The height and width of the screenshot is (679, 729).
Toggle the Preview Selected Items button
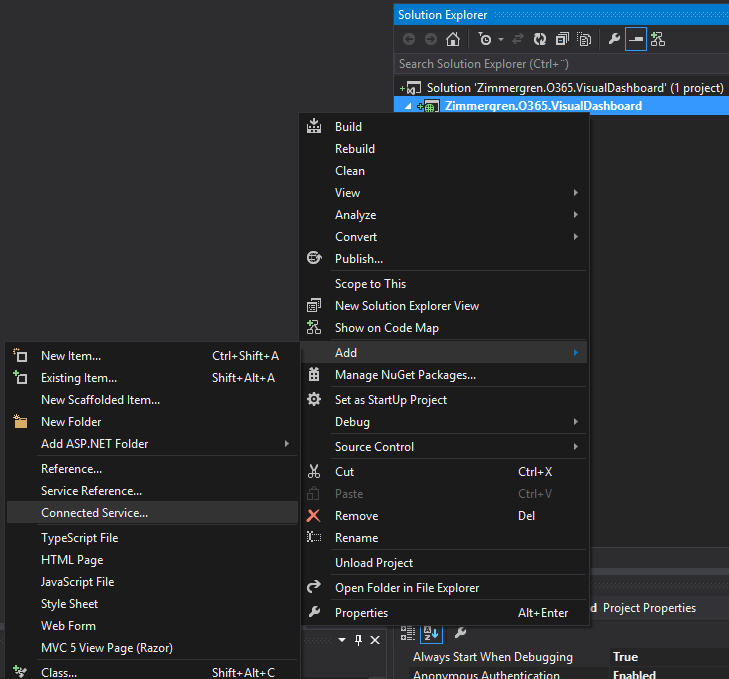pyautogui.click(x=636, y=40)
